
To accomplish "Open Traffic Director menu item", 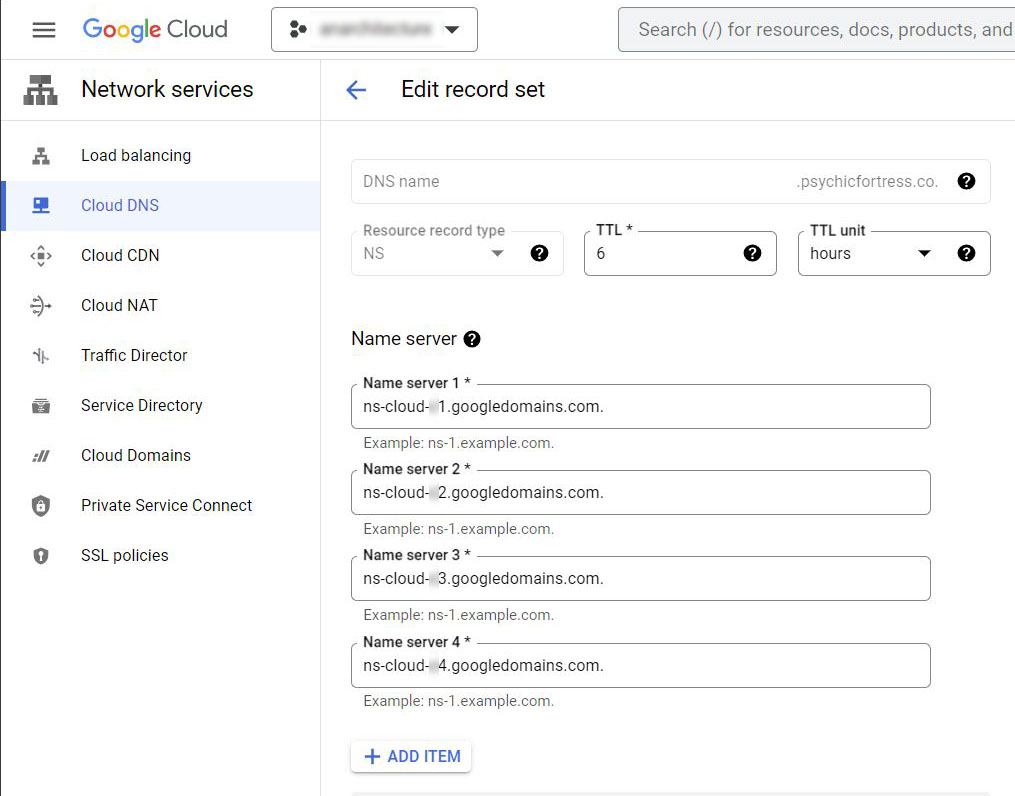I will click(161, 355).
